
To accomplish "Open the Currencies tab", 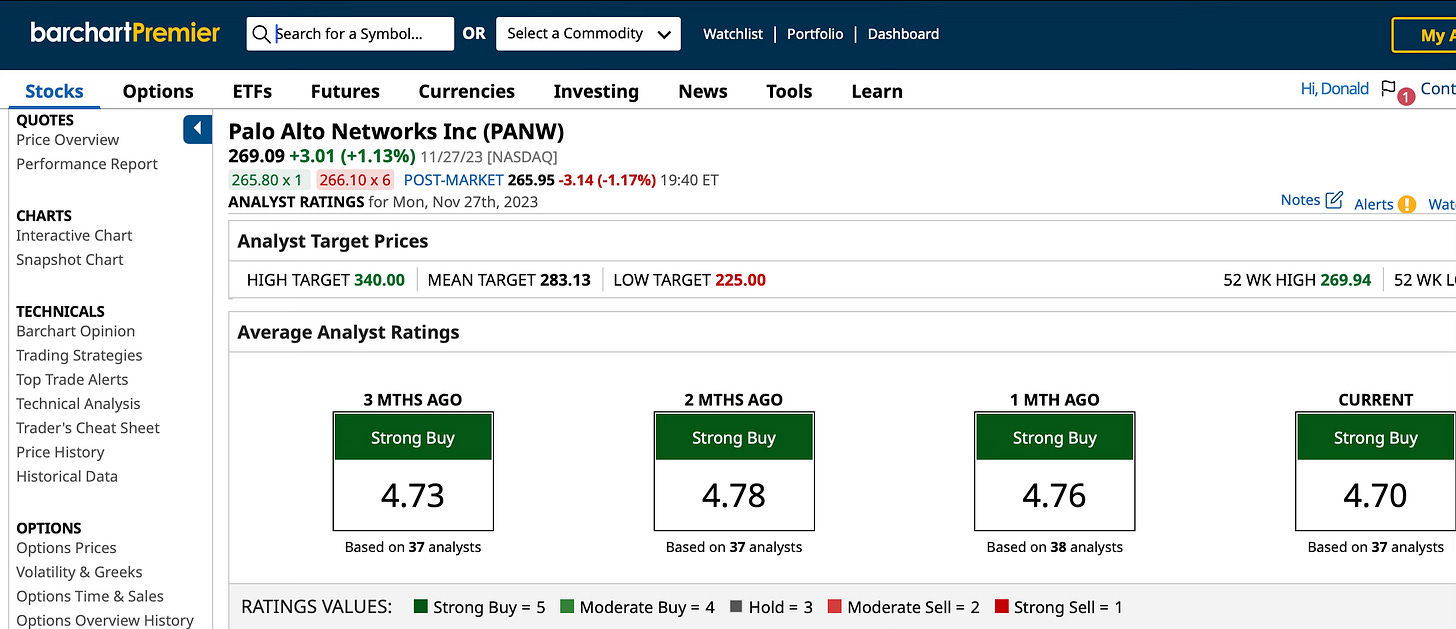I will tap(466, 91).
